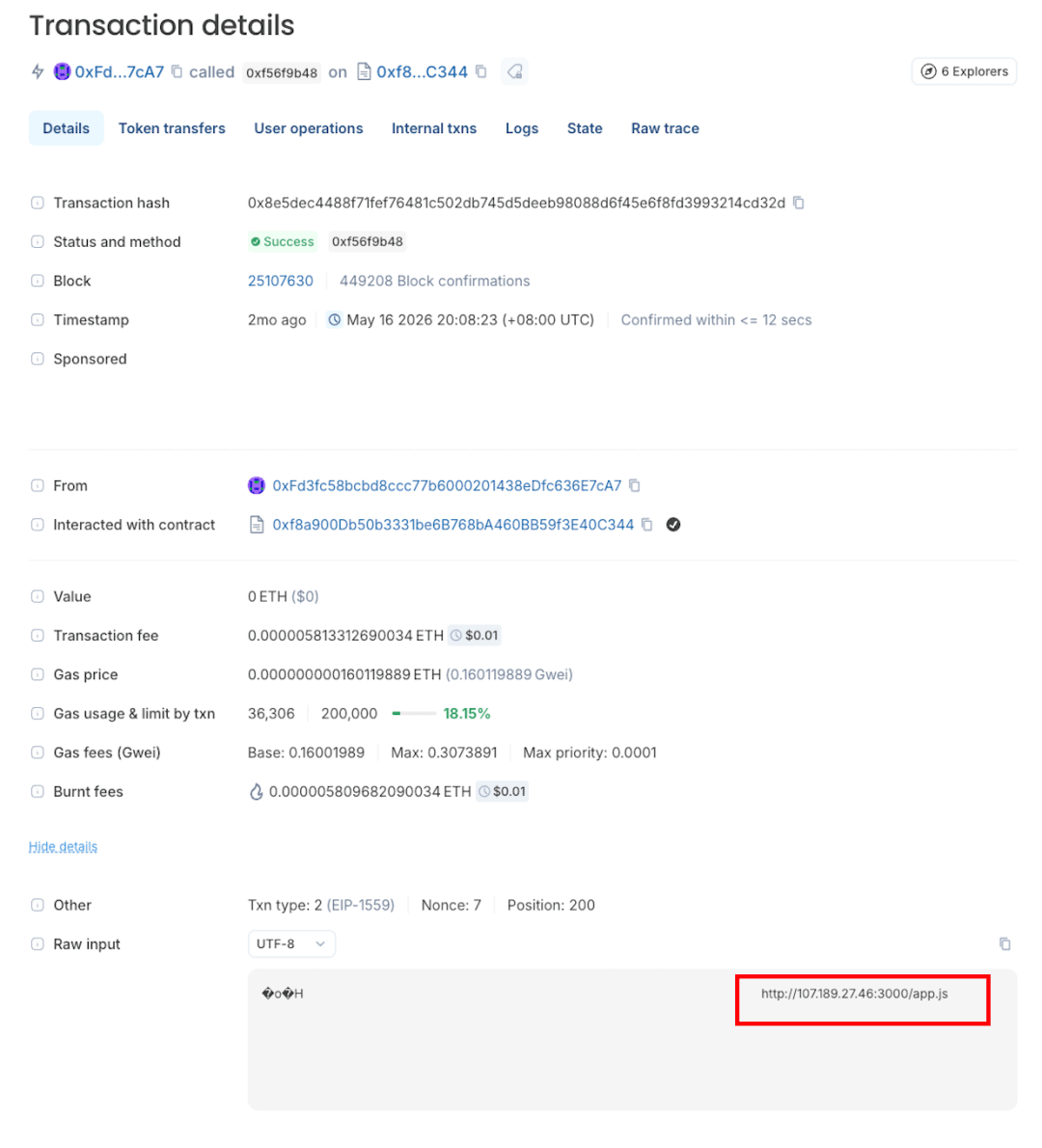
Task: Open full From address link
Action: coord(447,485)
